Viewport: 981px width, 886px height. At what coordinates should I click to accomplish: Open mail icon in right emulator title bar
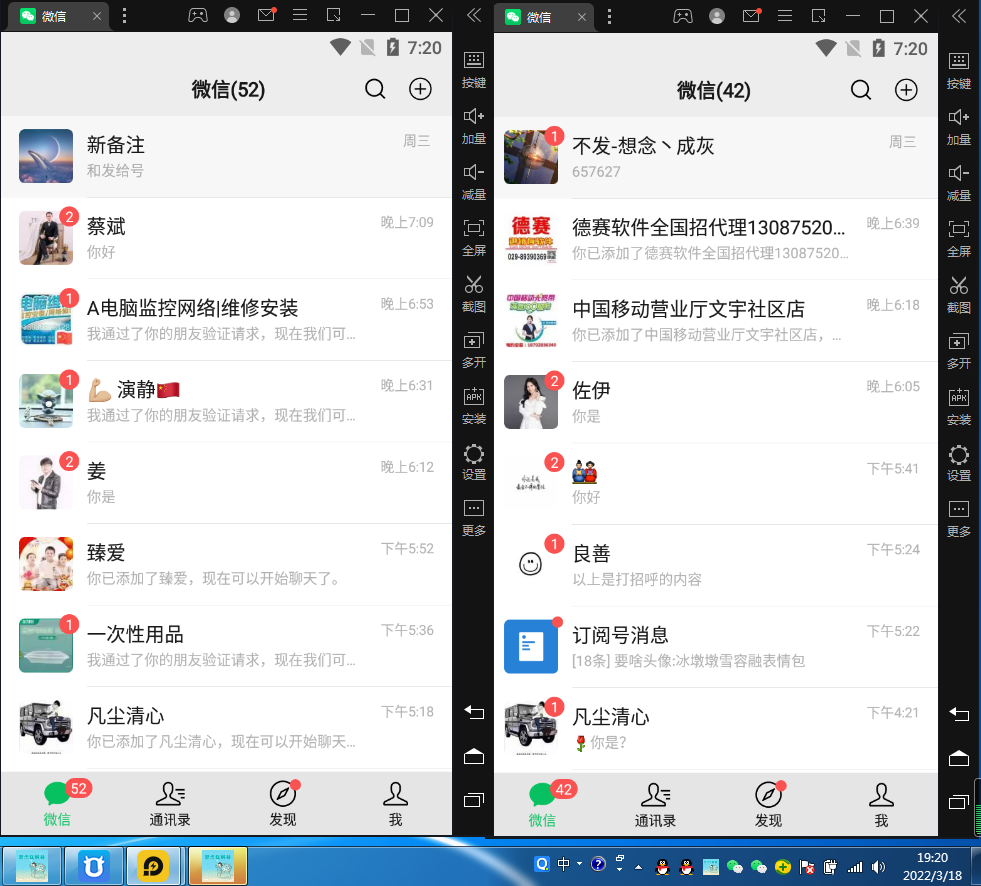(751, 16)
